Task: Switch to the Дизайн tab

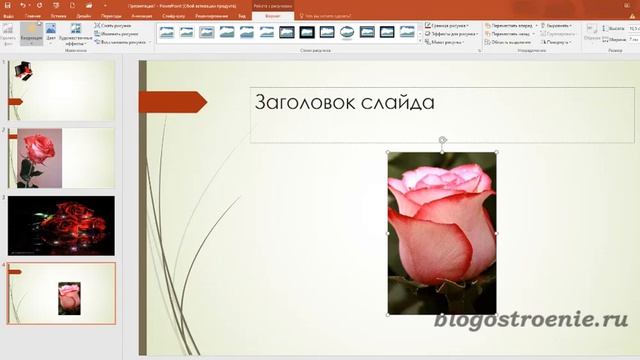Action: pos(84,16)
